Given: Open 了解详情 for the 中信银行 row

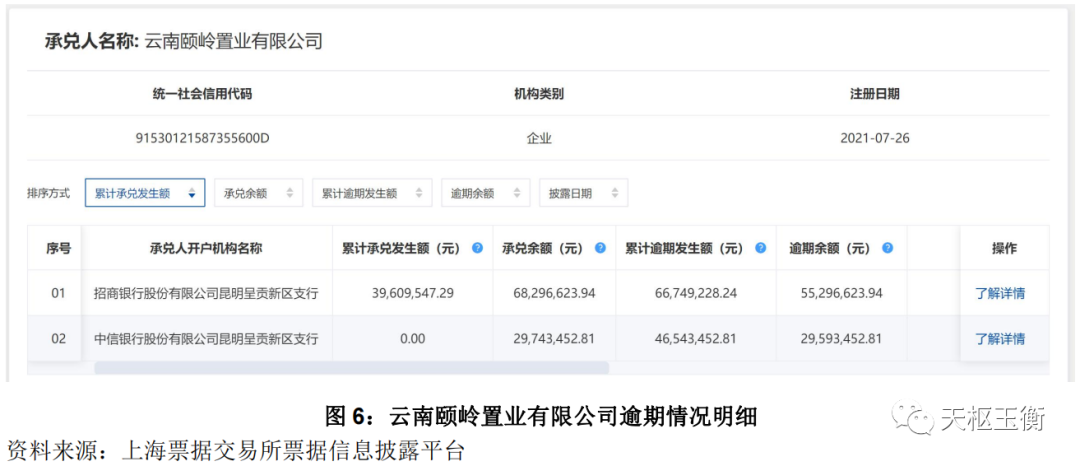Looking at the screenshot, I should (x=999, y=339).
